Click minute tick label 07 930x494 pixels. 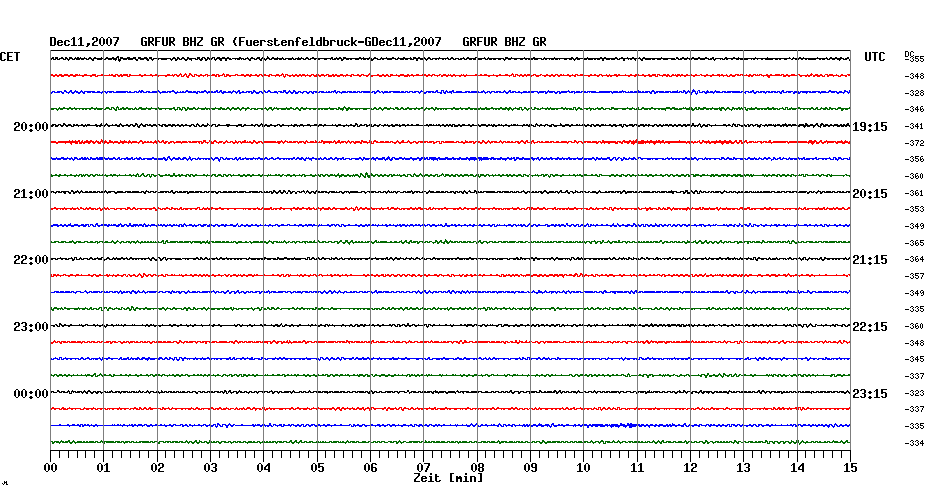[x=423, y=468]
